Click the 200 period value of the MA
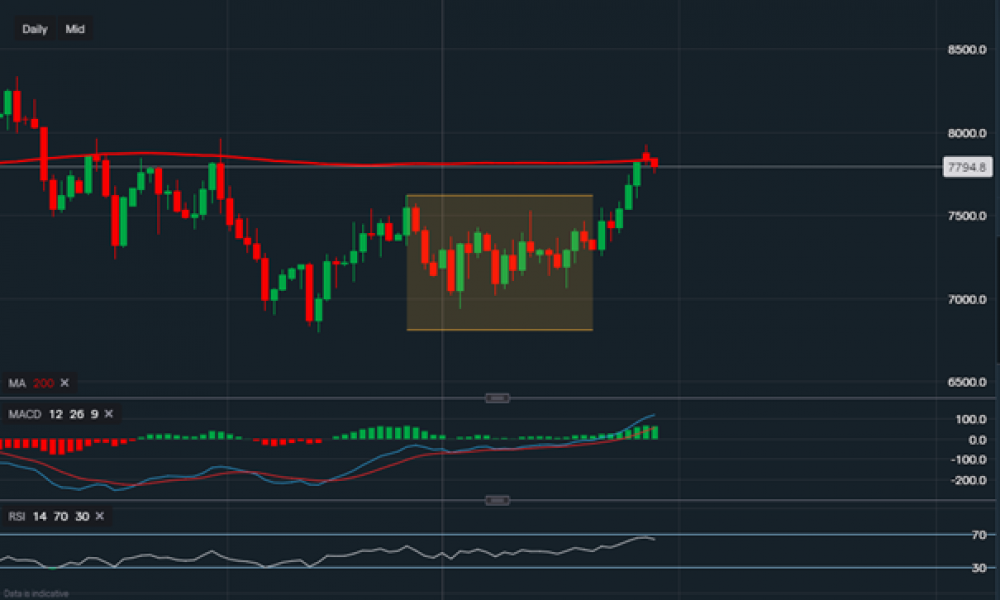 click(43, 382)
